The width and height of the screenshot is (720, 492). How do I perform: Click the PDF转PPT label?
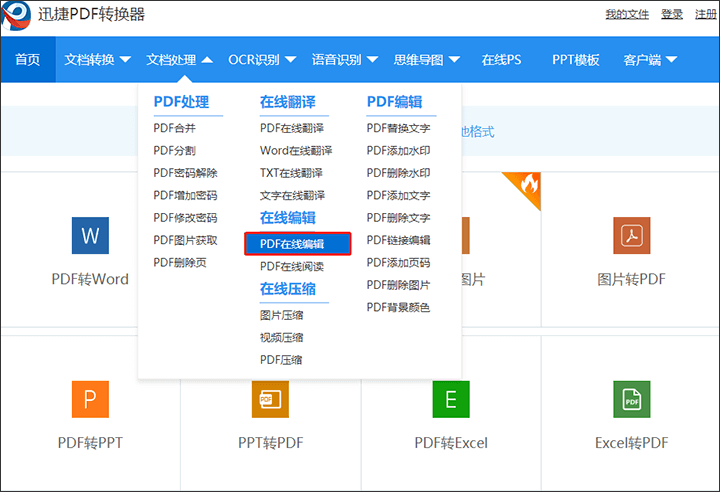90,443
